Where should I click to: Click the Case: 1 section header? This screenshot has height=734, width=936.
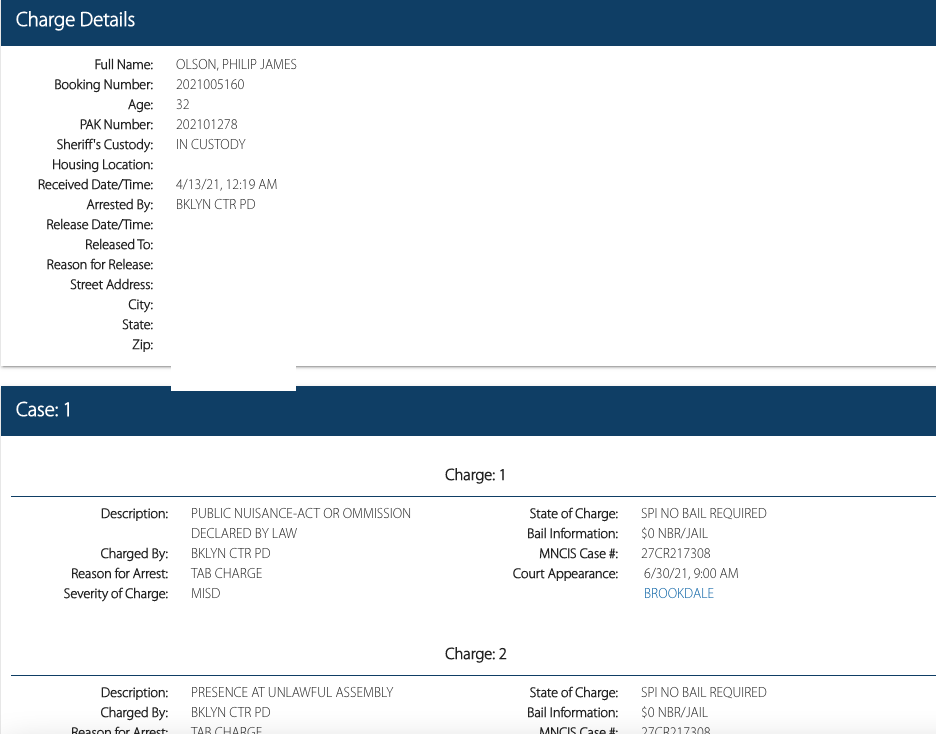[468, 410]
